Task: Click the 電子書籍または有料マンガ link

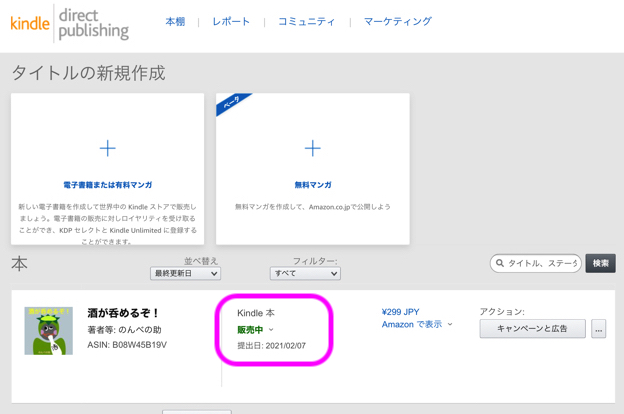Action: tap(108, 185)
